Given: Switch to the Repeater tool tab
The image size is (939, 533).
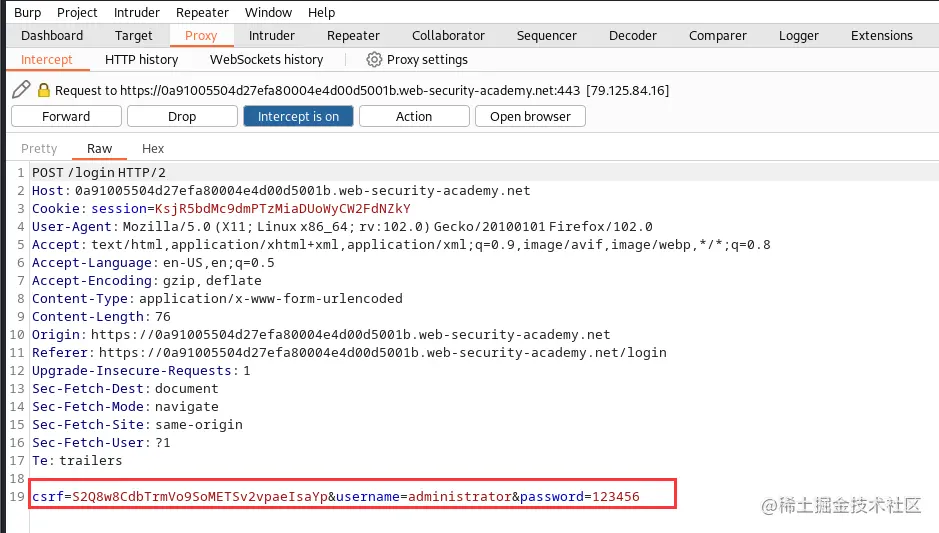Looking at the screenshot, I should point(353,35).
